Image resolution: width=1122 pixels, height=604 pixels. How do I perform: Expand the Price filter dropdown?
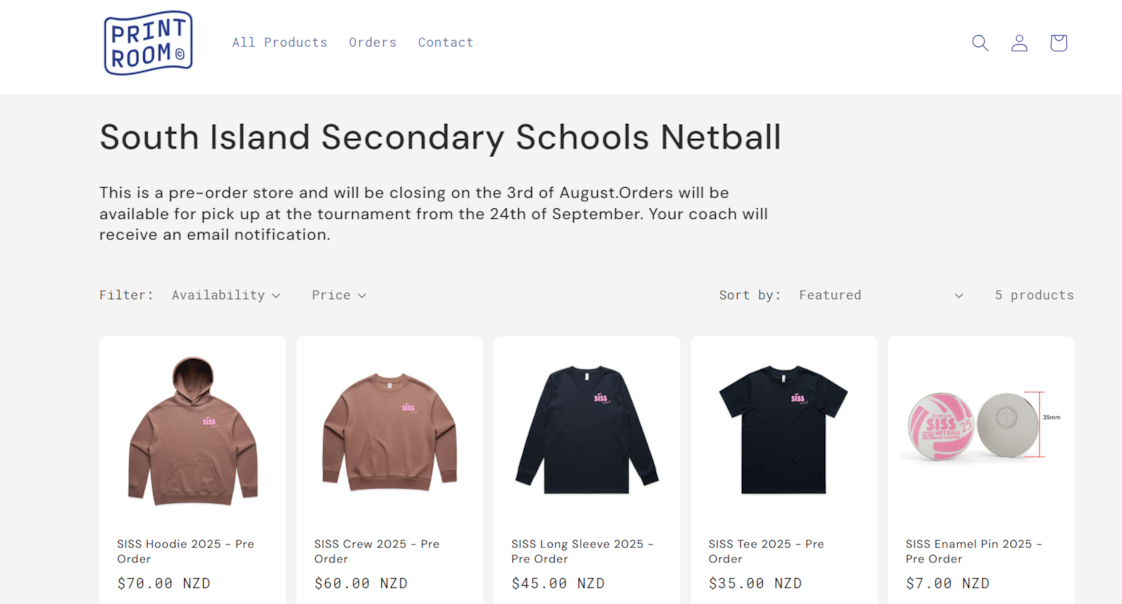pos(338,295)
